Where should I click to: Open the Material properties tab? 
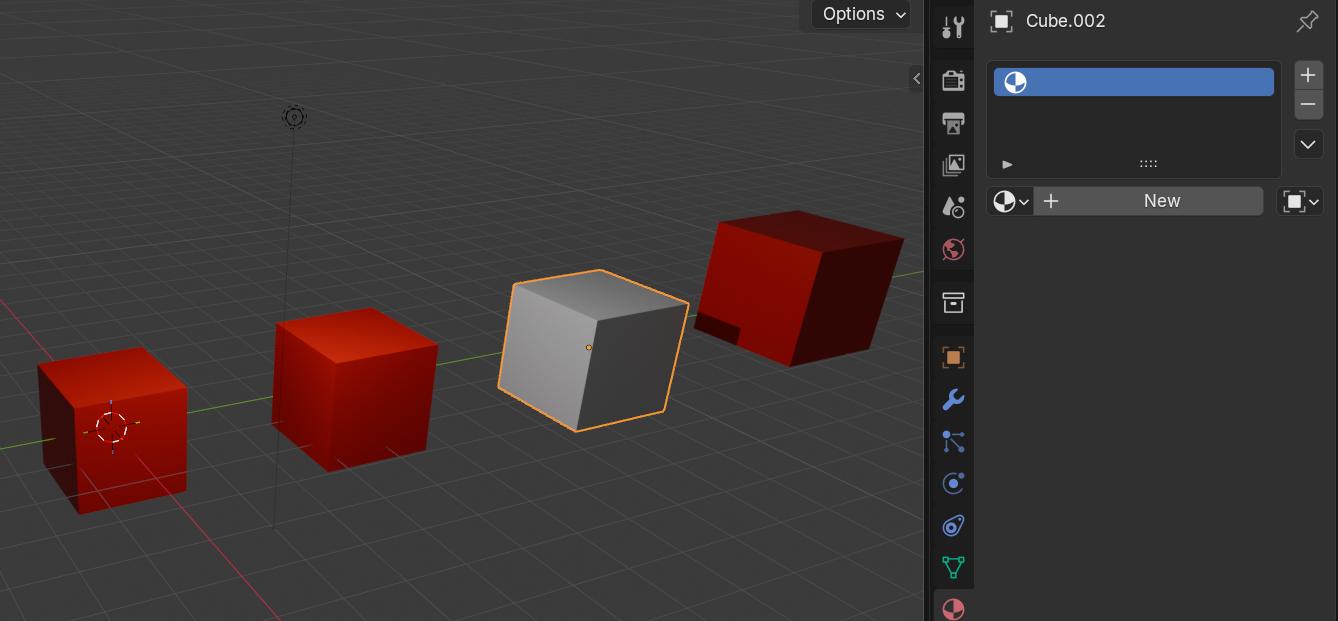(953, 608)
